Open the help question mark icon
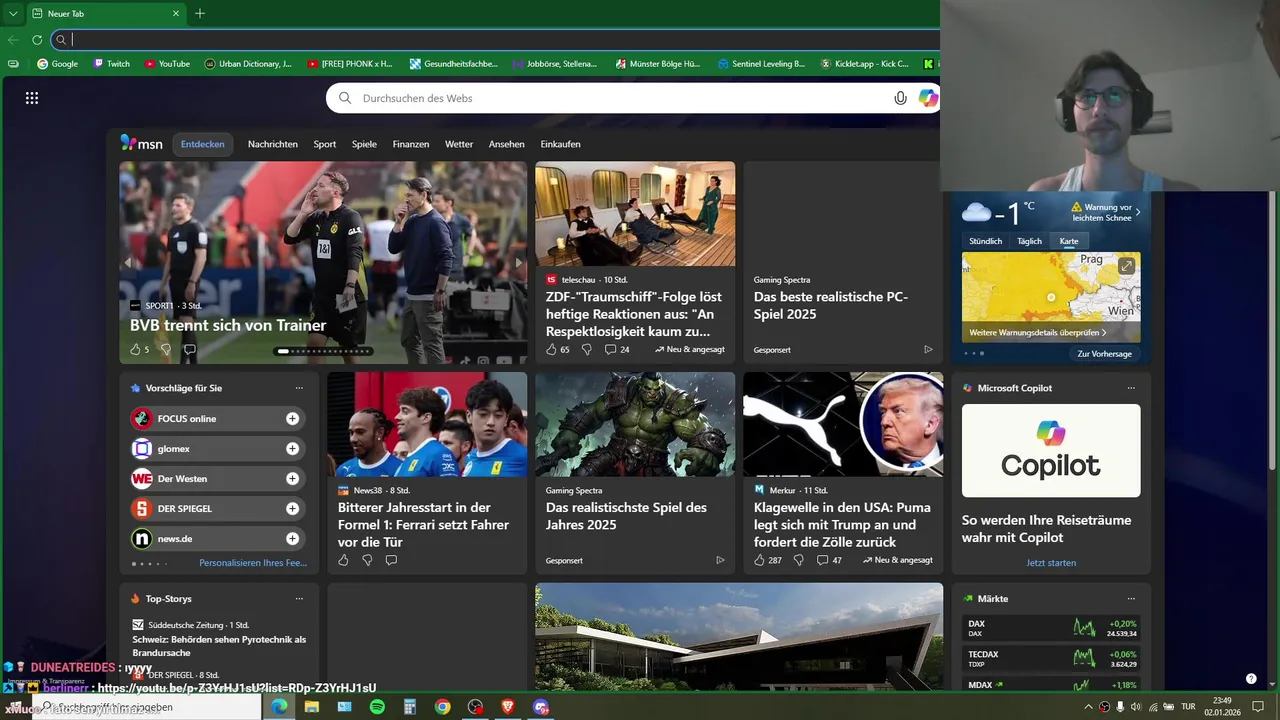Viewport: 1280px width, 720px height. (x=1251, y=679)
